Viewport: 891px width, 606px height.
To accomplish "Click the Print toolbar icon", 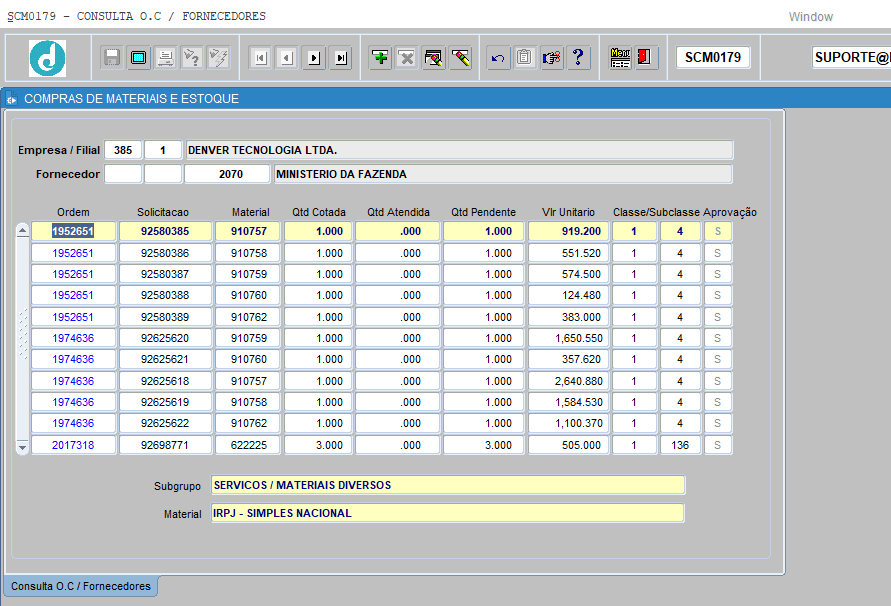I will click(x=165, y=58).
